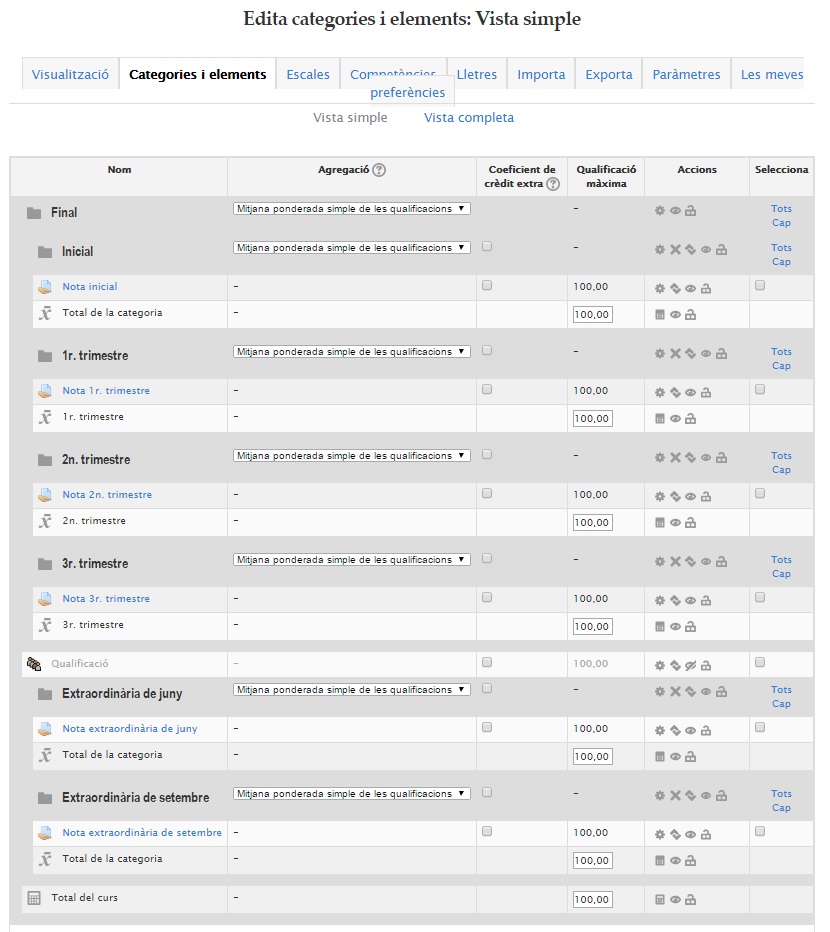Toggle extra credit checkbox for Qualificació
Screen dimensions: 830x932
coord(487,662)
